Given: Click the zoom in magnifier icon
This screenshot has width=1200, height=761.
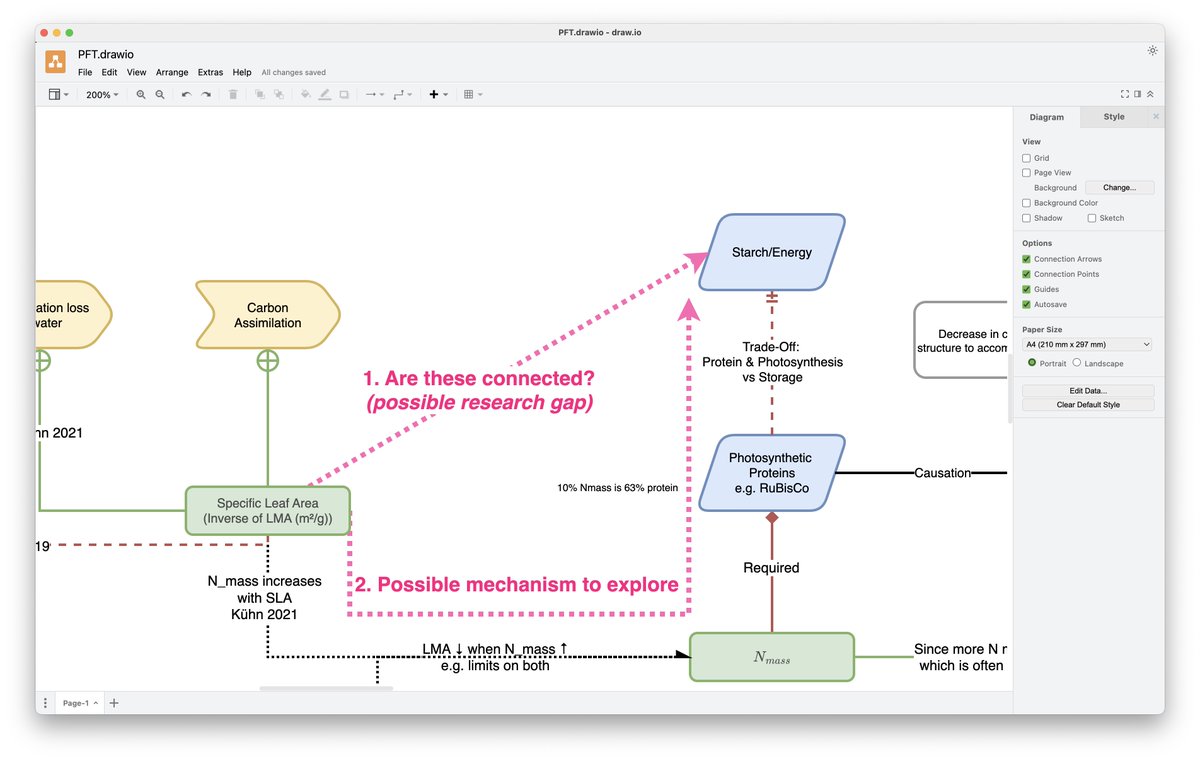Looking at the screenshot, I should coord(141,95).
